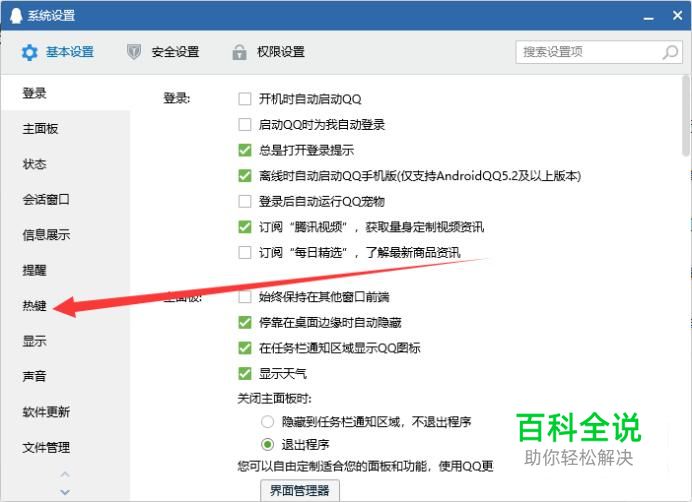Select 主面板 in the left sidebar
This screenshot has height=502, width=692.
click(x=65, y=129)
